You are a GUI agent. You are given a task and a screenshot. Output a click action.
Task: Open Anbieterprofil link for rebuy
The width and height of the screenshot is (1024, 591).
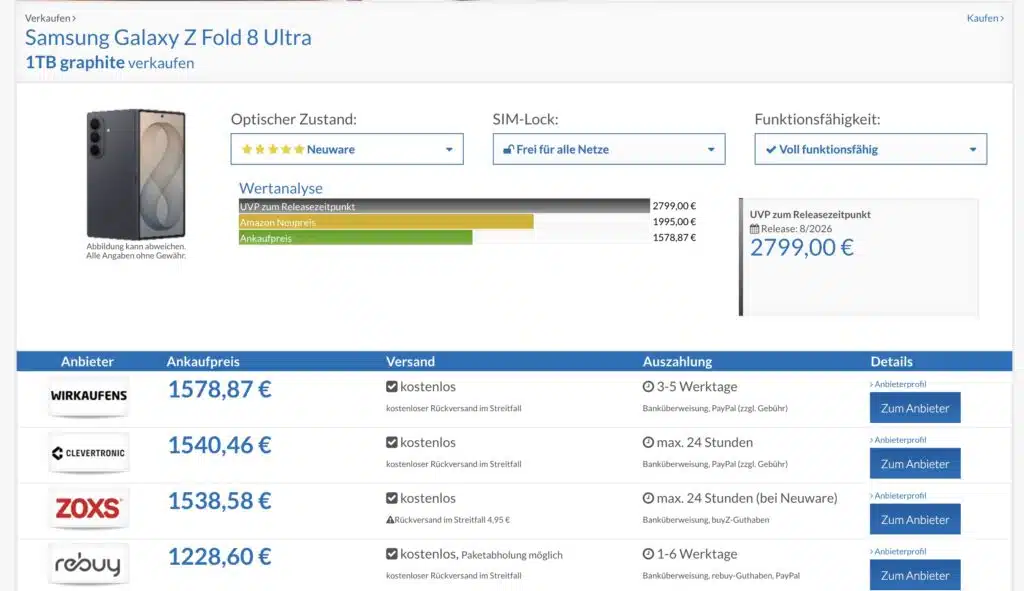(x=898, y=551)
